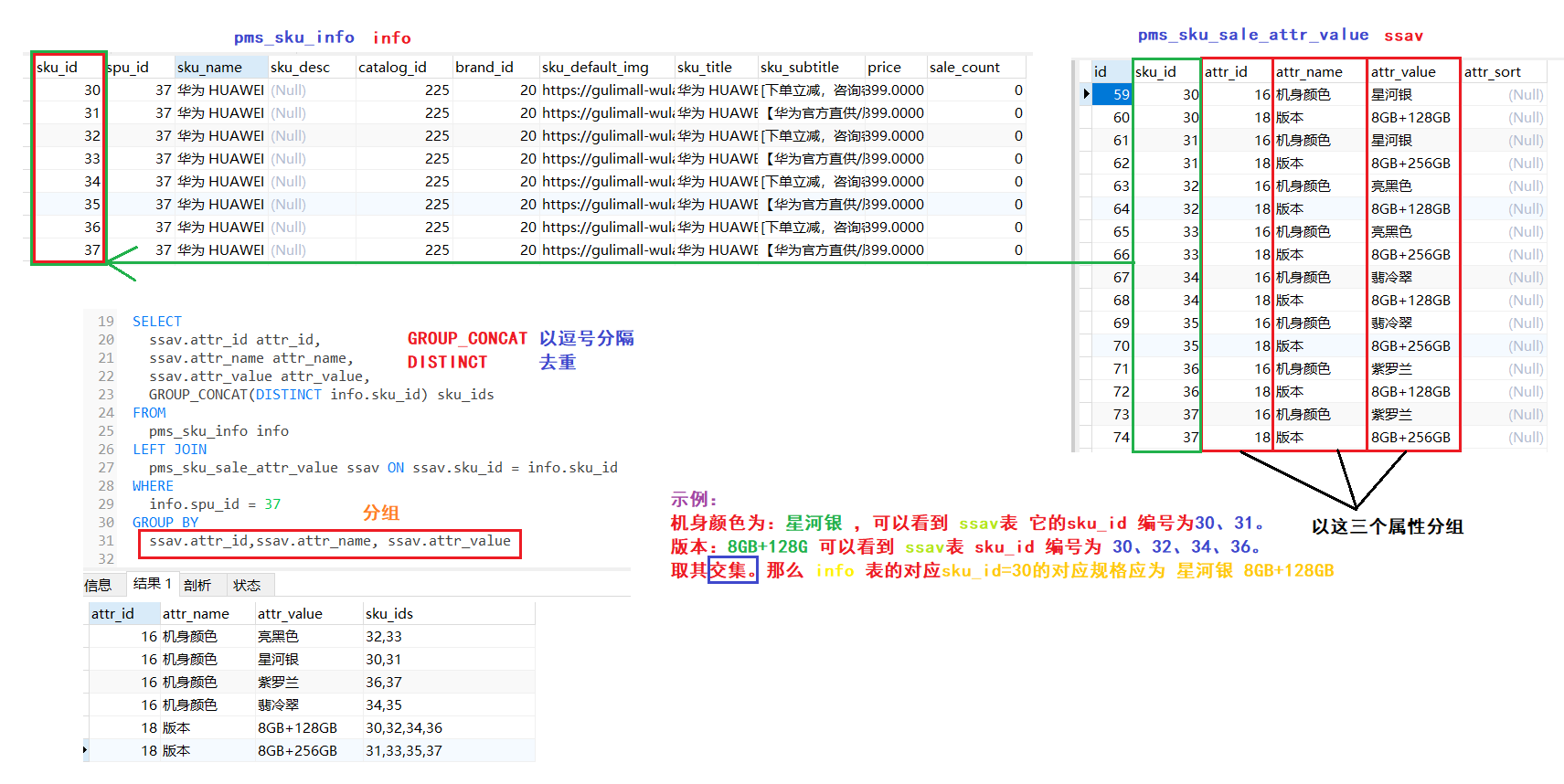Click the LEFT JOIN keyword on line 26
The width and height of the screenshot is (1564, 784).
point(170,450)
